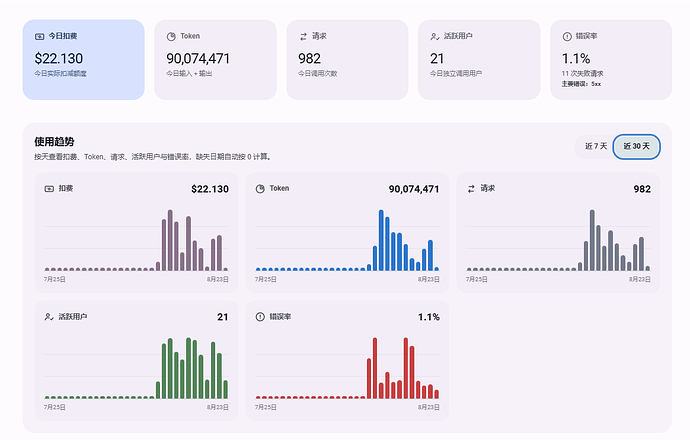Click the pie icon in Token chart panel
Viewport: 690px width, 440px height.
pos(260,189)
